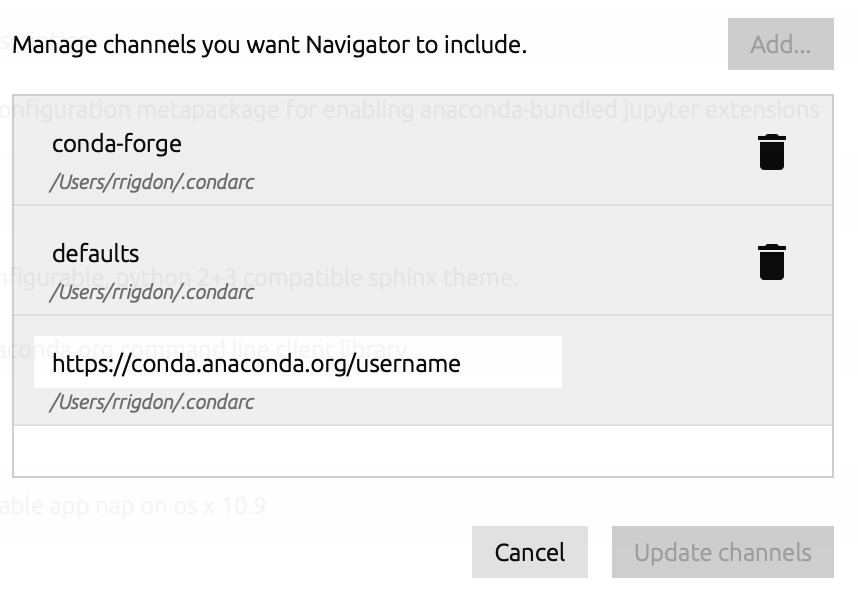Confirm with the Update channels button
The image size is (858, 598).
tap(722, 552)
